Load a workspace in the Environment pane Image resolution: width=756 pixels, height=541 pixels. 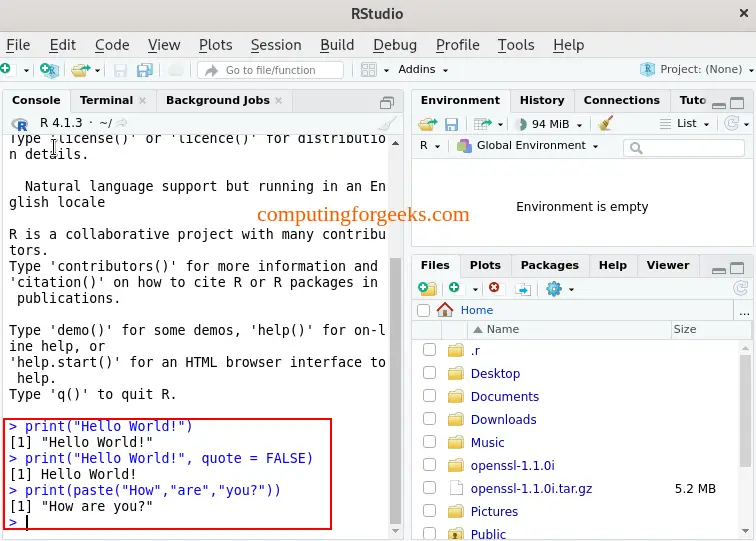[x=427, y=124]
